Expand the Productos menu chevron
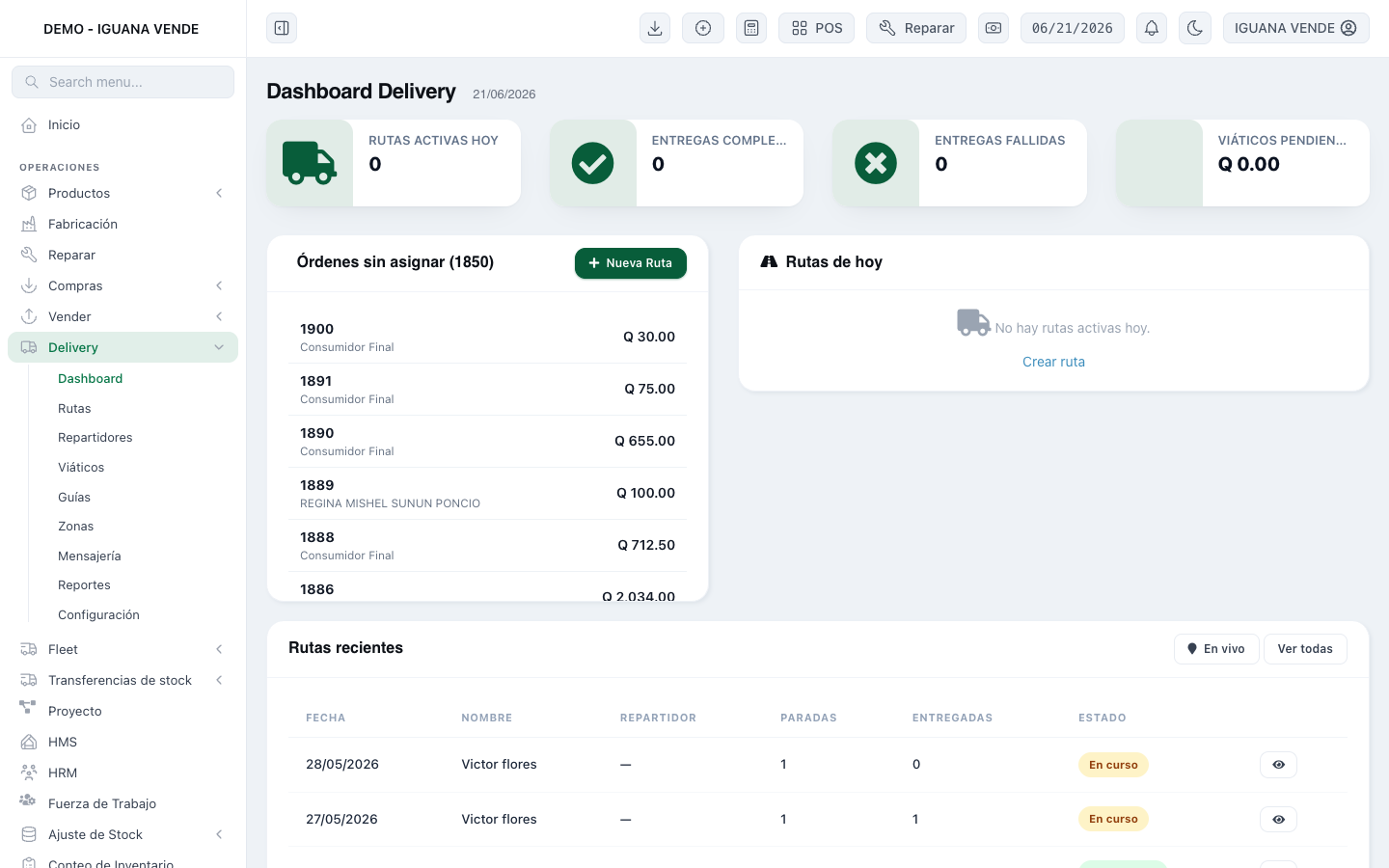The image size is (1389, 868). point(219,193)
